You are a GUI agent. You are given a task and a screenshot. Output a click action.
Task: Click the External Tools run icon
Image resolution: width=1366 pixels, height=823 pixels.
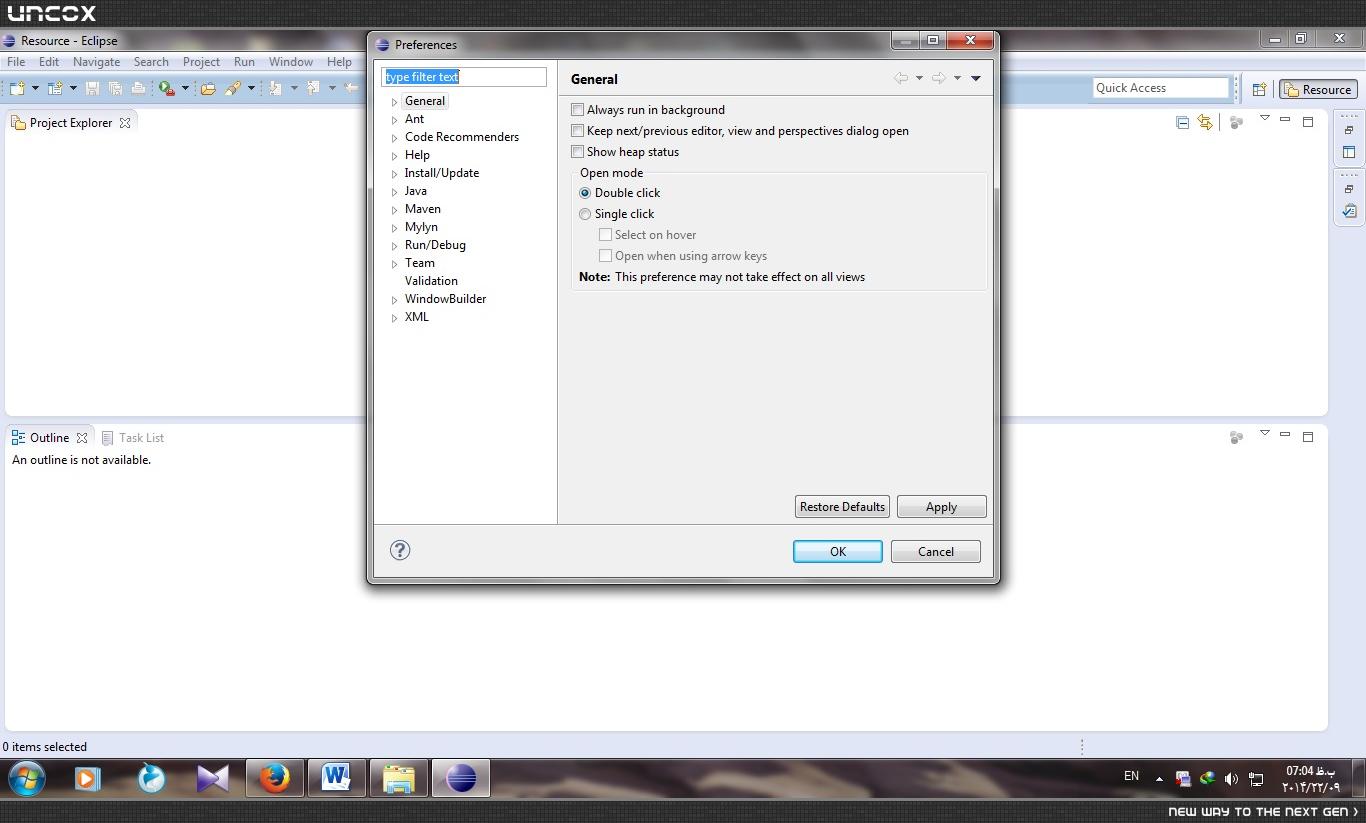point(167,88)
